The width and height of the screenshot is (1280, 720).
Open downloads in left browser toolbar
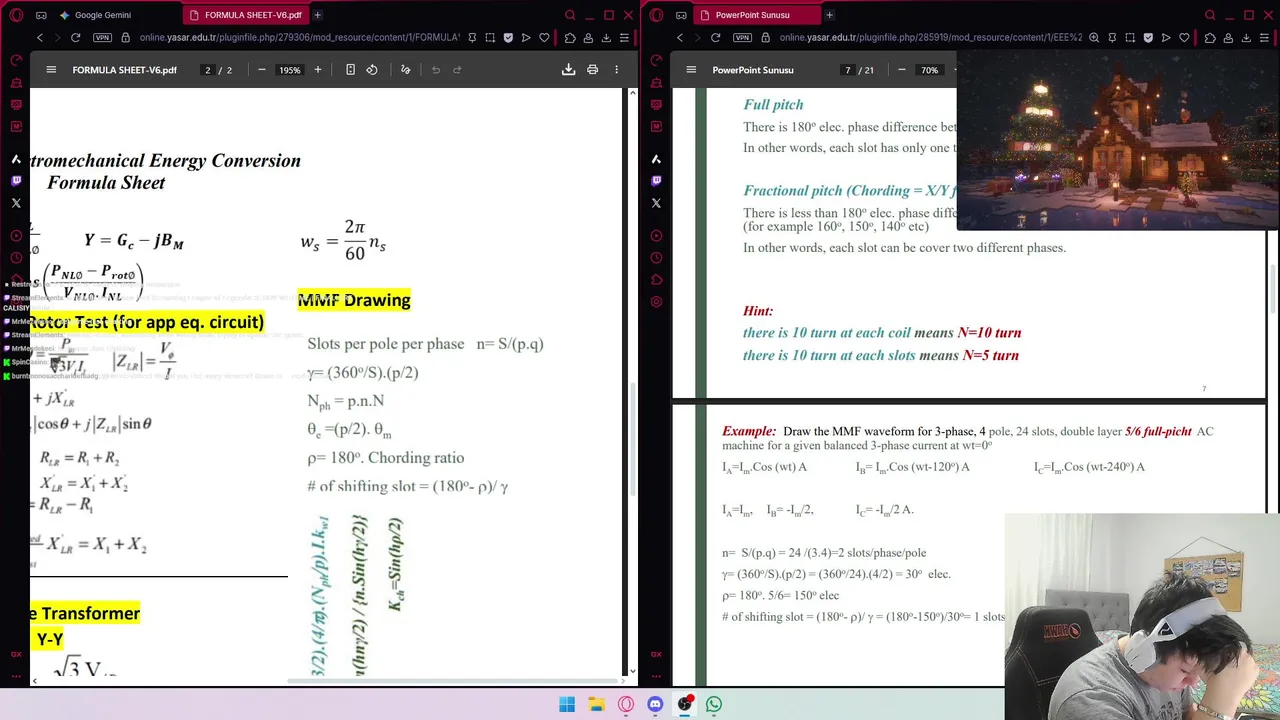click(x=605, y=38)
